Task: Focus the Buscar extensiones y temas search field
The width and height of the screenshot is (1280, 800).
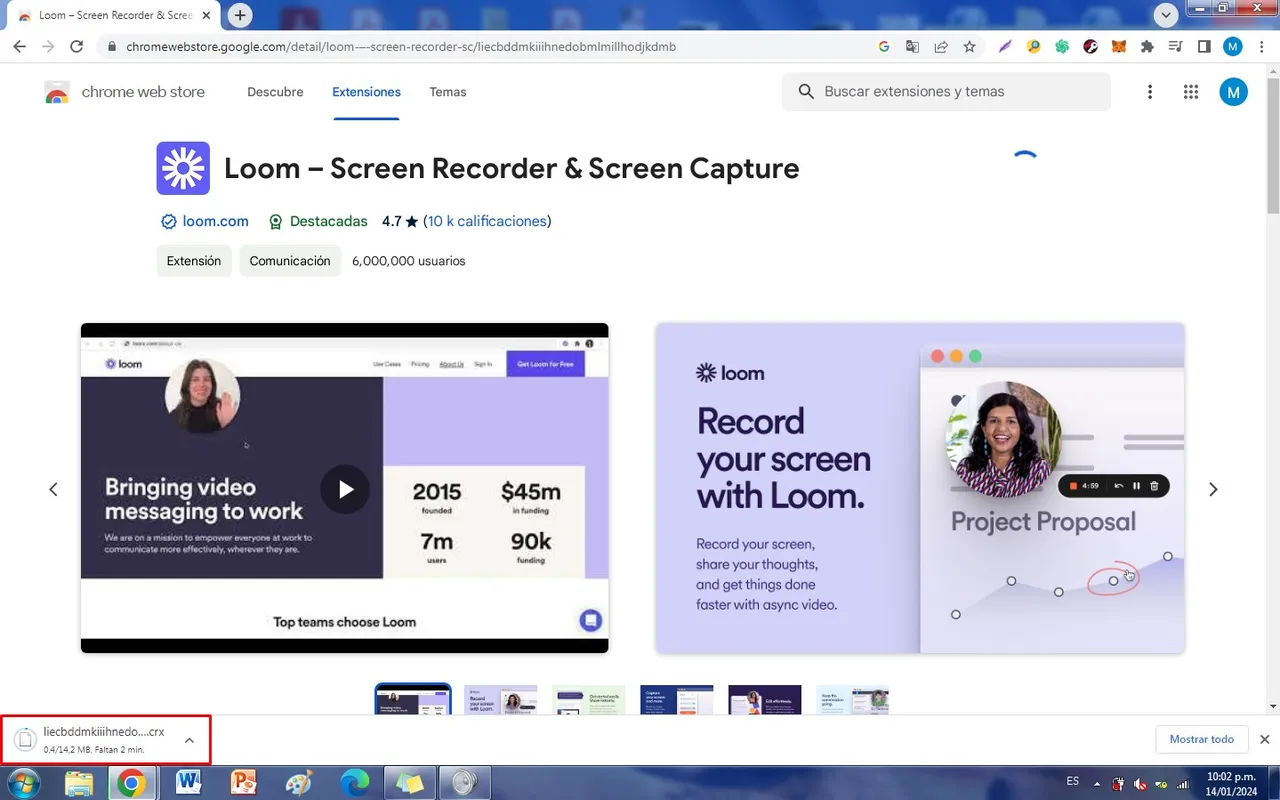Action: pyautogui.click(x=946, y=92)
